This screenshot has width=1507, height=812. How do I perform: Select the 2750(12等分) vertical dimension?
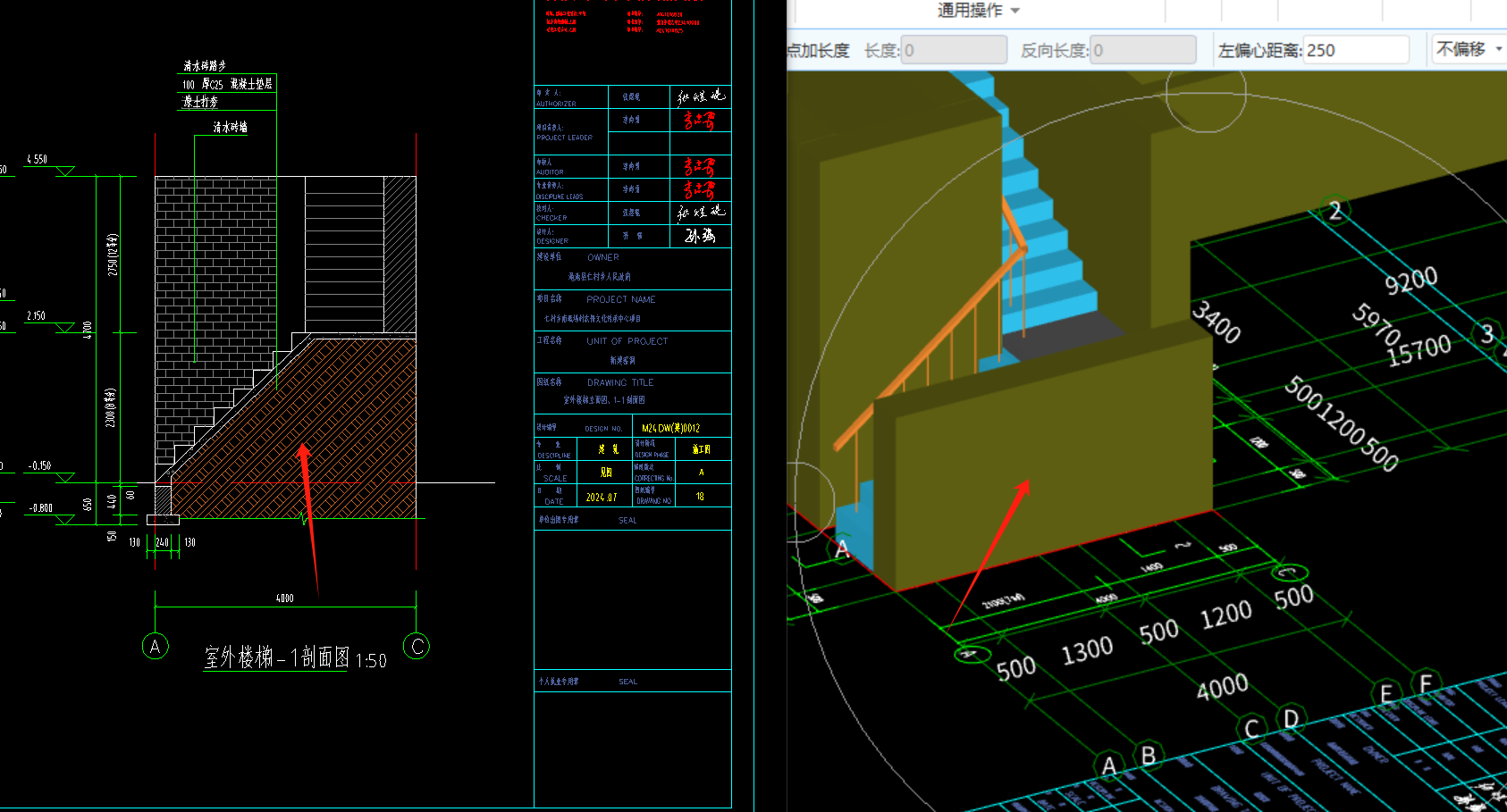113,255
